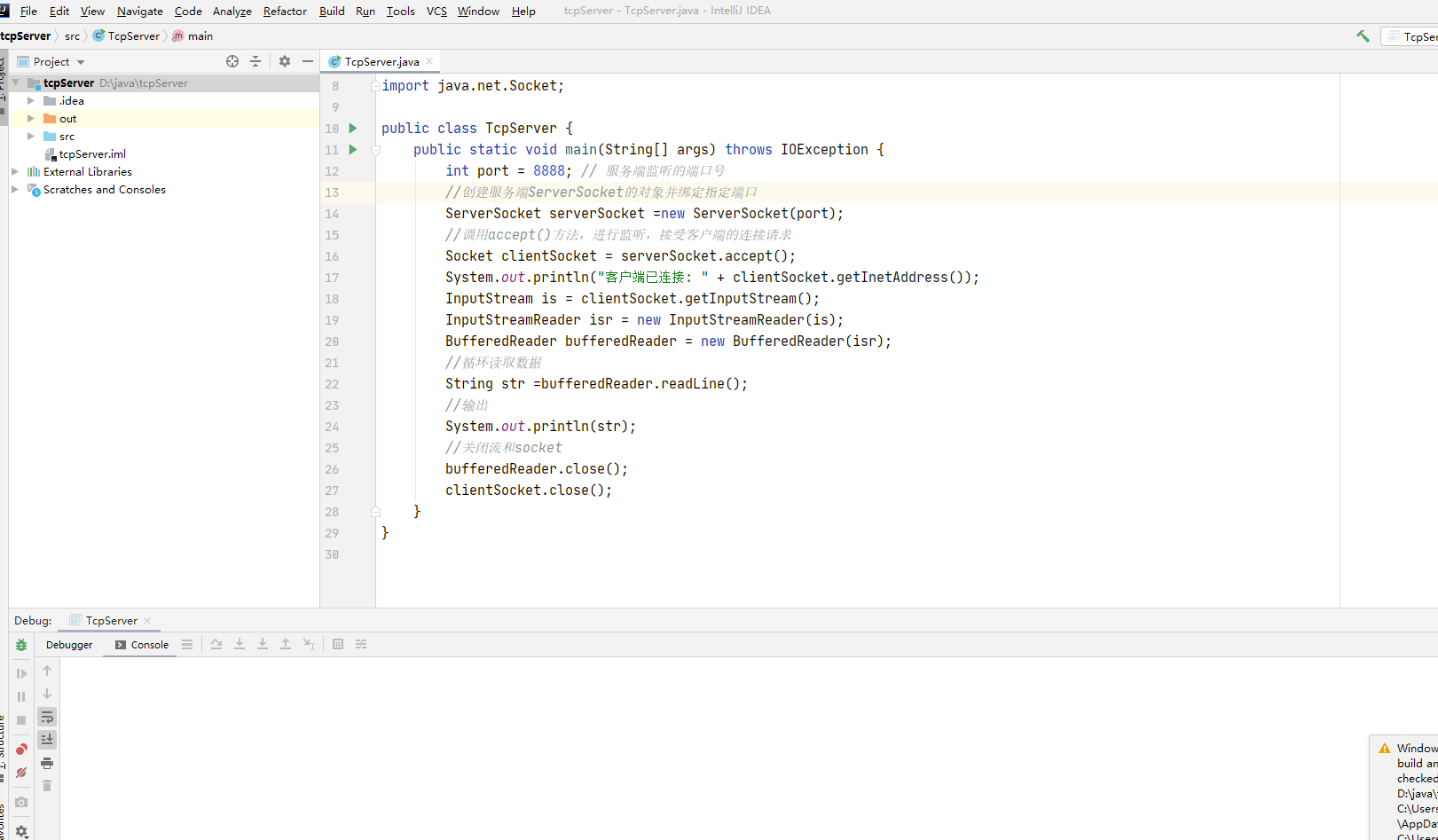Image resolution: width=1438 pixels, height=840 pixels.
Task: Click the TcpServer breadcrumb in navigation bar
Action: tap(133, 35)
